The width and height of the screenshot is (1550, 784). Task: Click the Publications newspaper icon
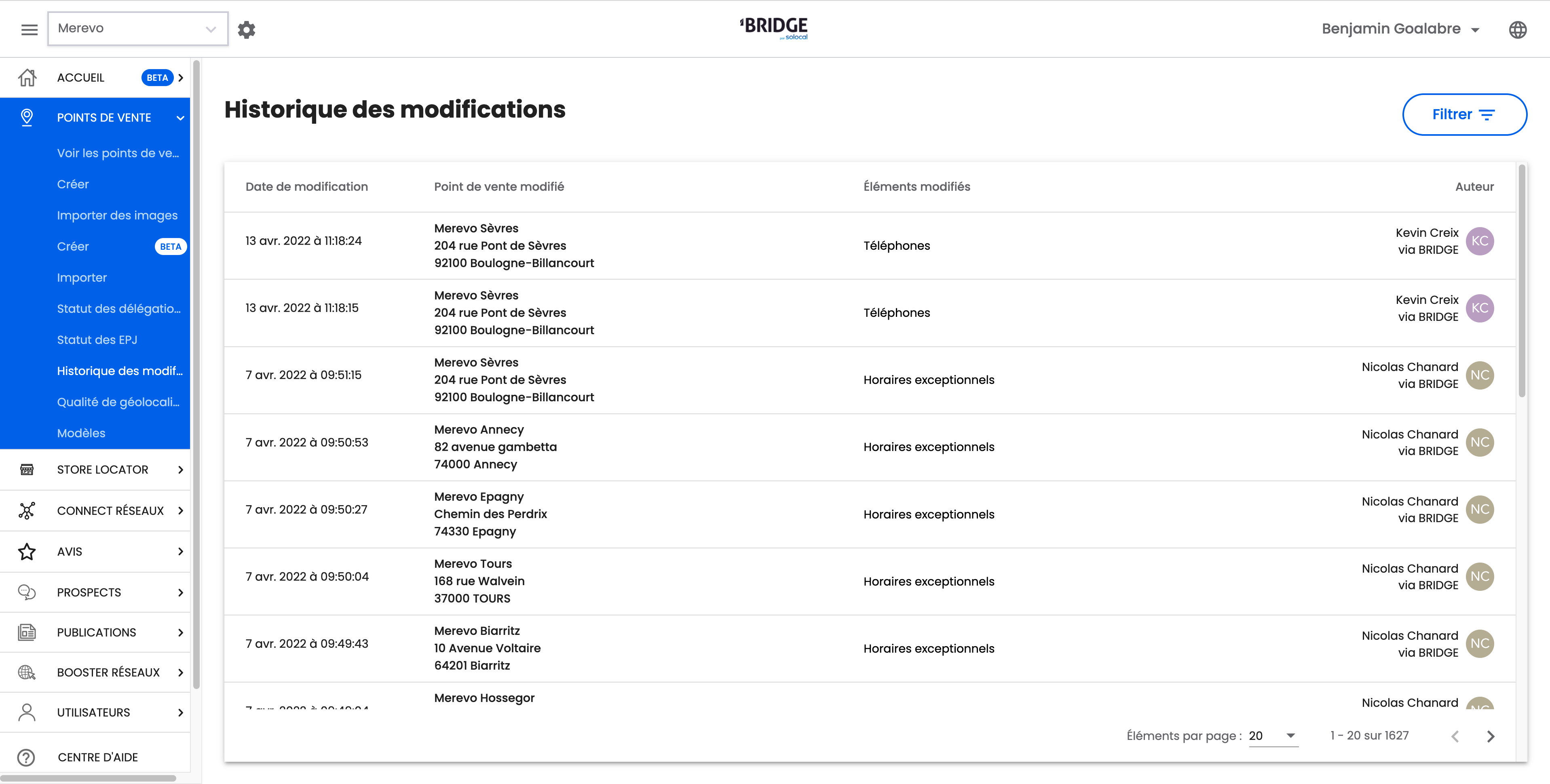click(26, 632)
